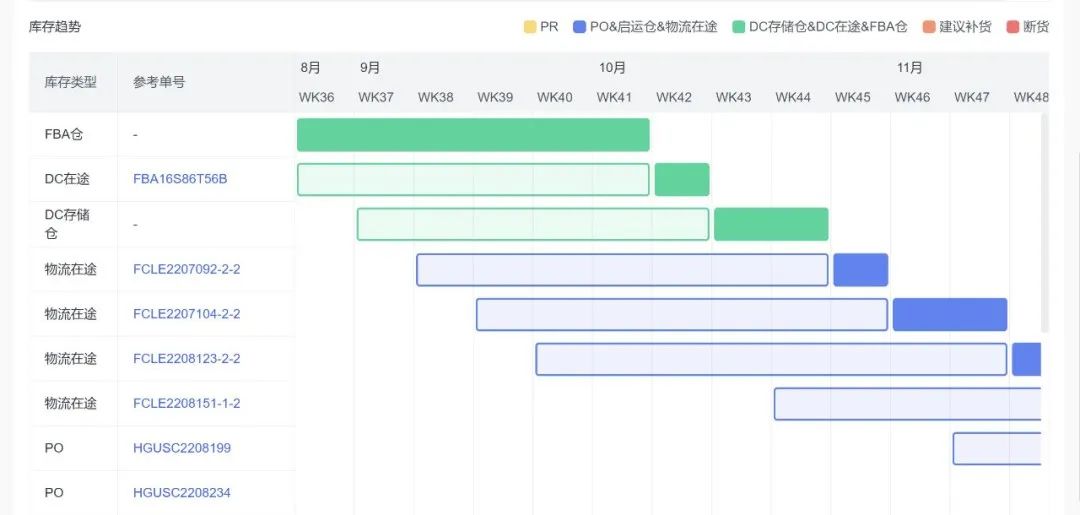The height and width of the screenshot is (515, 1080).
Task: Click the WK37 week header
Action: tap(376, 97)
